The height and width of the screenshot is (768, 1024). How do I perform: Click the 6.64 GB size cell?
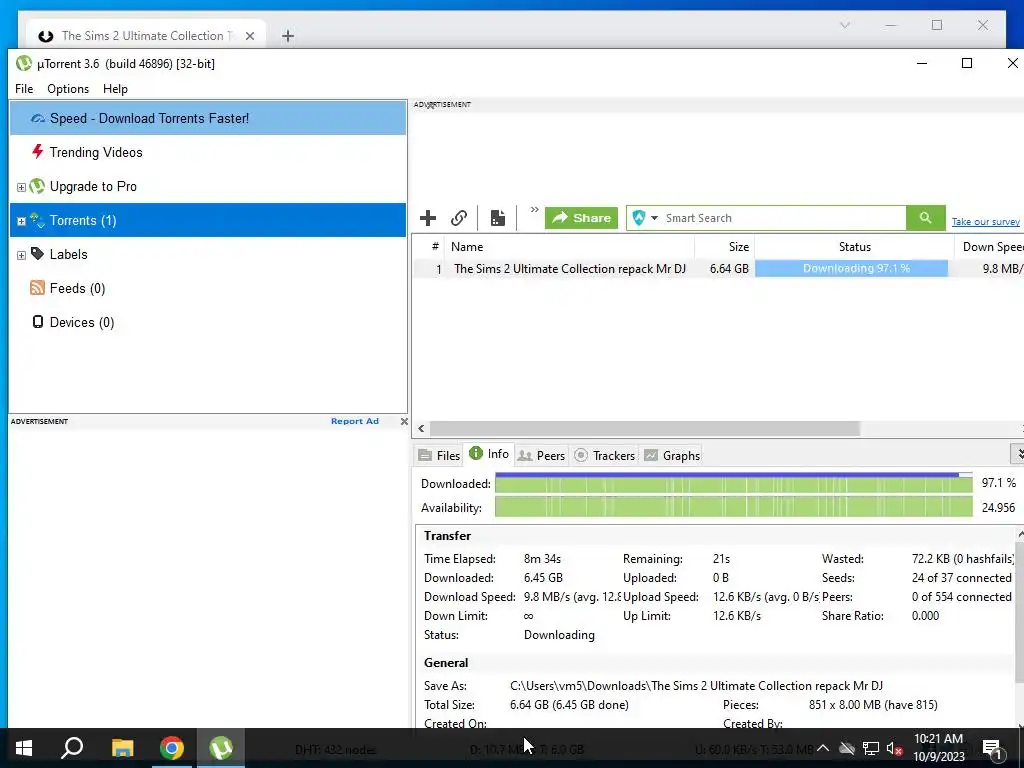pyautogui.click(x=729, y=268)
